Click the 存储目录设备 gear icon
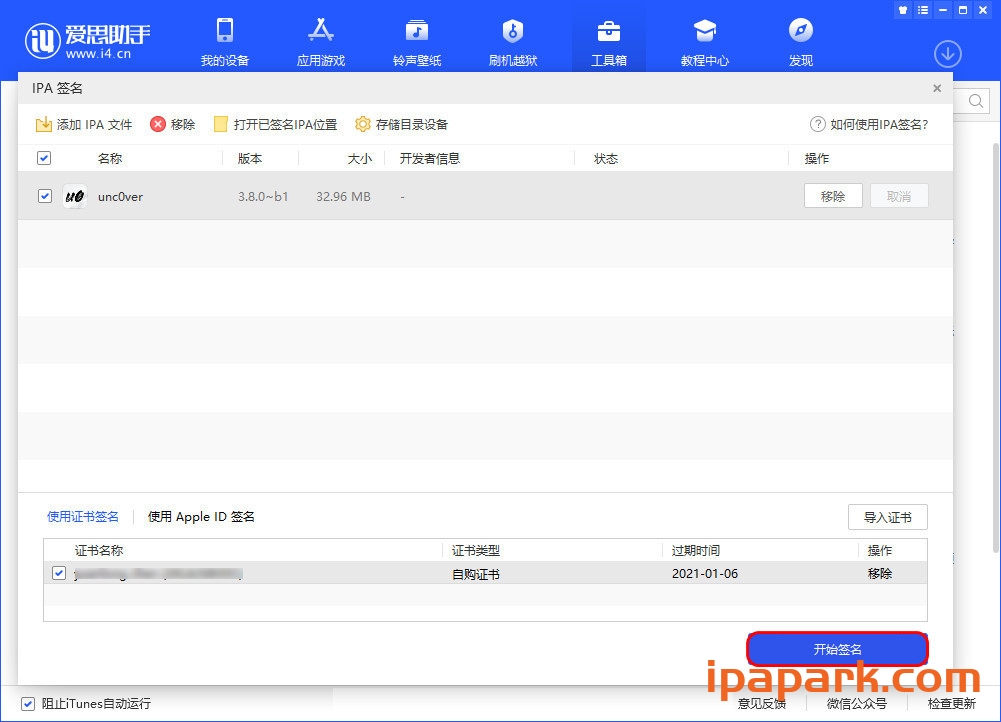This screenshot has width=1001, height=722. 363,124
